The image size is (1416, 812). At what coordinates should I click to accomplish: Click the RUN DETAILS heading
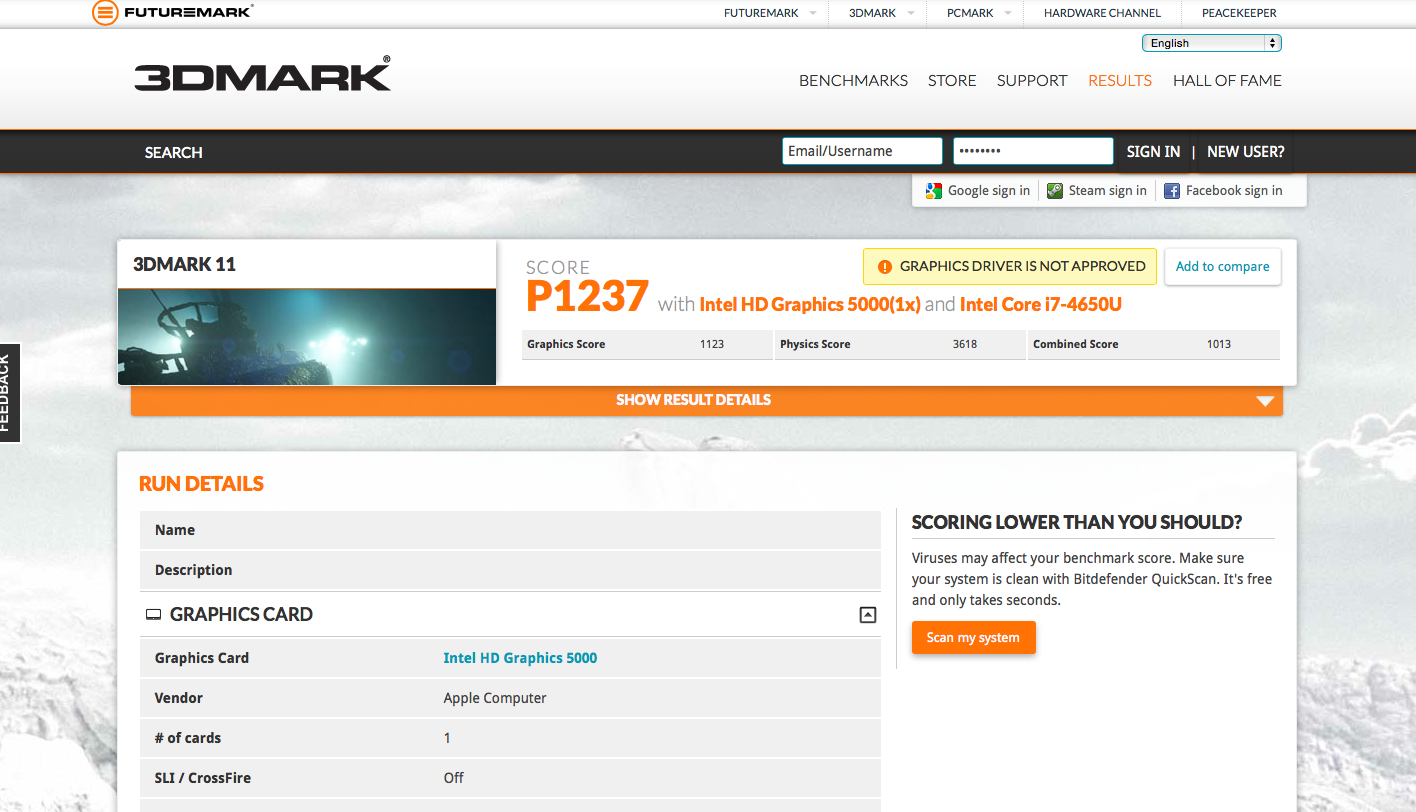pos(201,484)
